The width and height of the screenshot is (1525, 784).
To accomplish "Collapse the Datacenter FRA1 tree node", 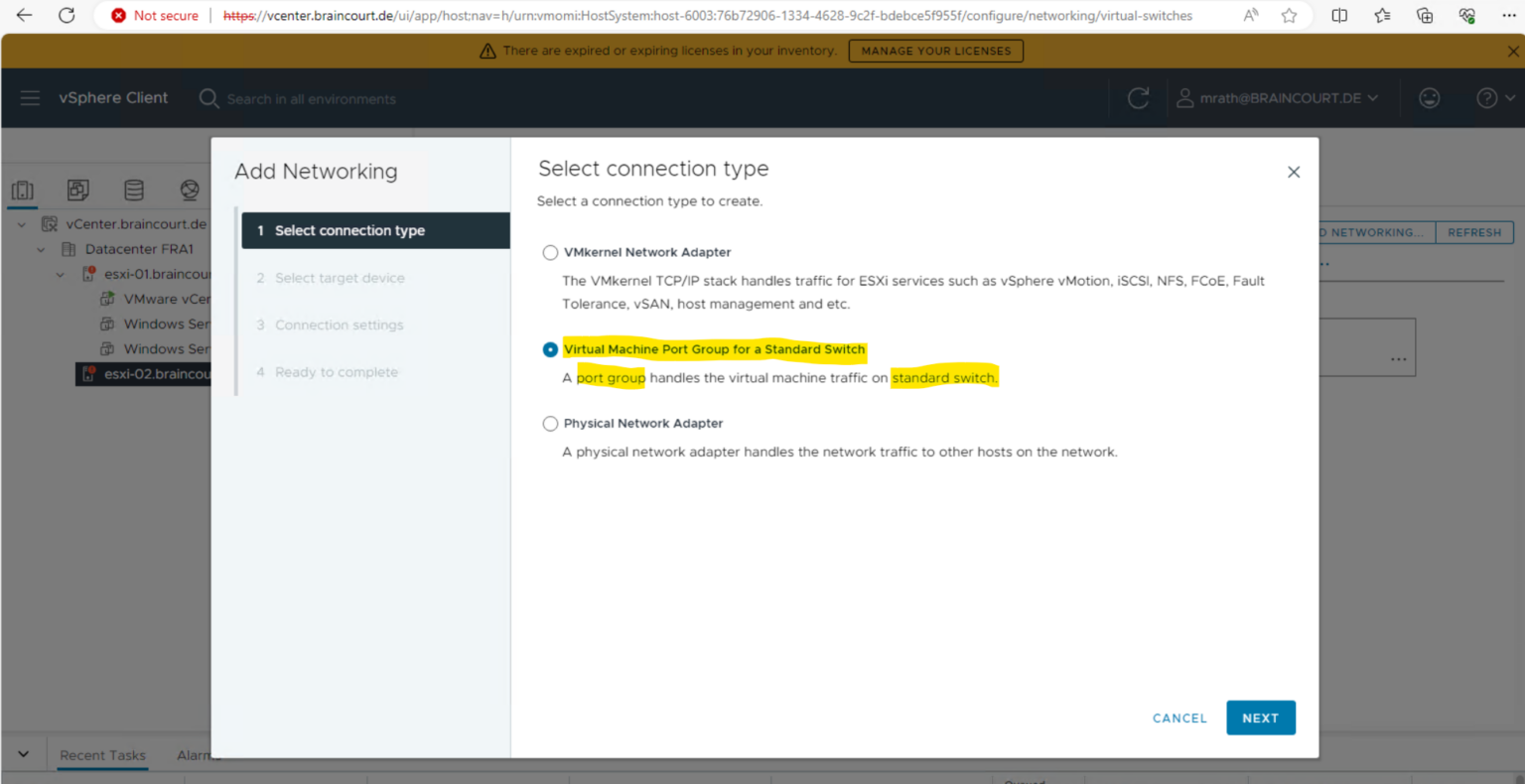I will (x=41, y=249).
